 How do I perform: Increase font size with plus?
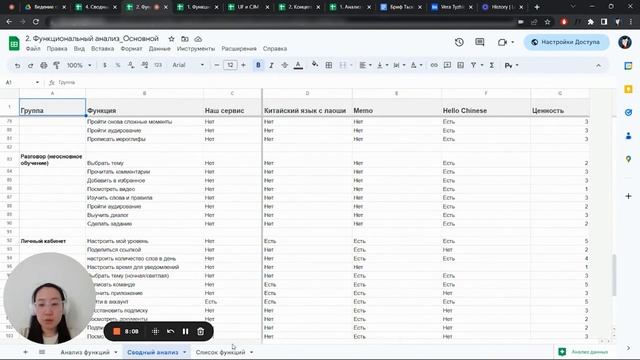(x=244, y=65)
